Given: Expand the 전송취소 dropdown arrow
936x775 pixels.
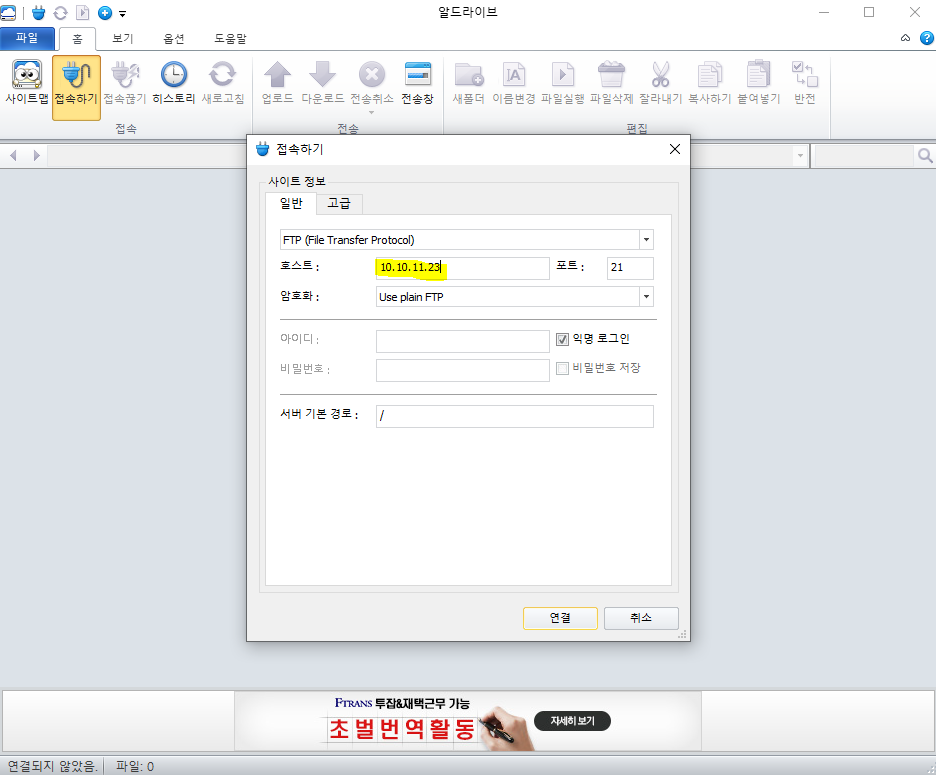Looking at the screenshot, I should click(x=371, y=112).
